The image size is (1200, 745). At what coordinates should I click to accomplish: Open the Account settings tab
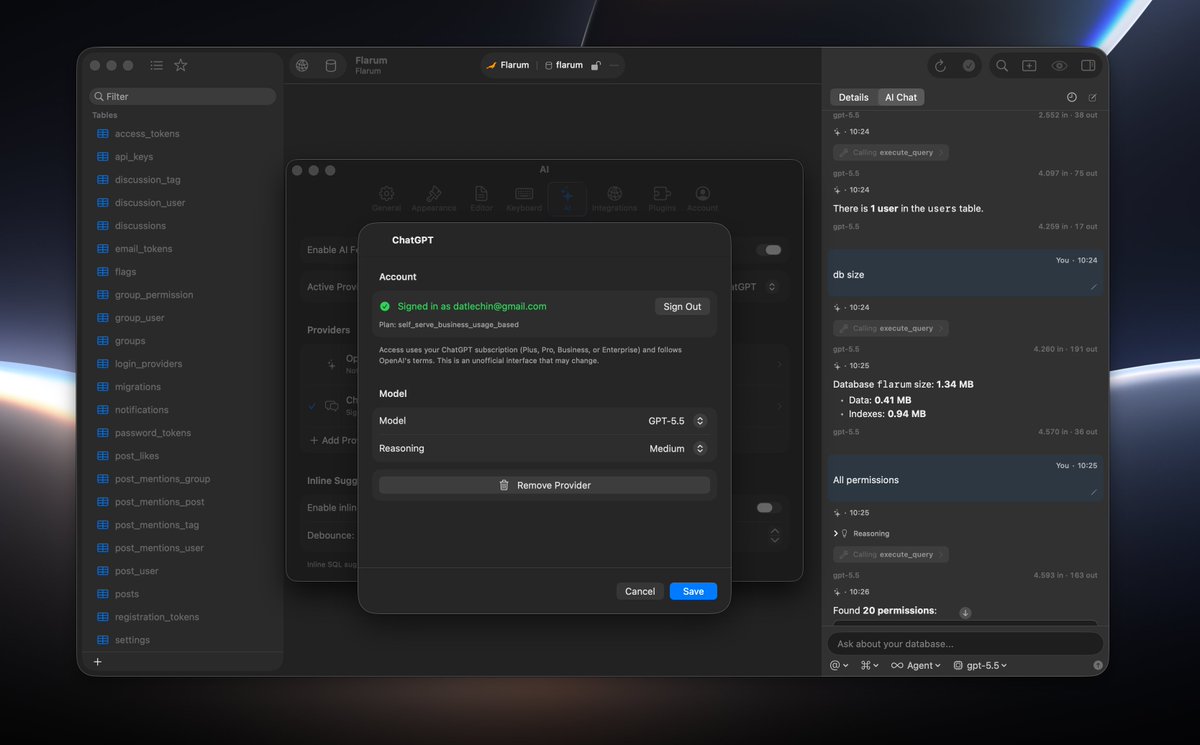point(702,198)
